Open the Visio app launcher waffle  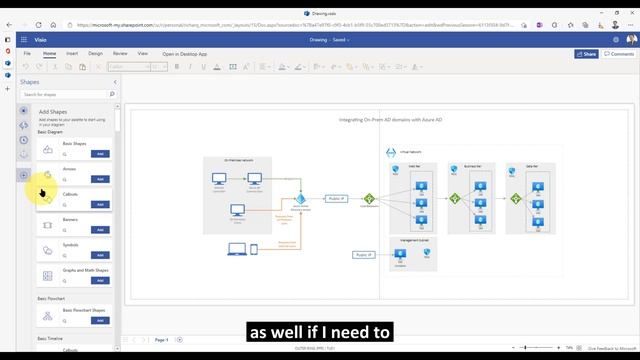tap(24, 40)
